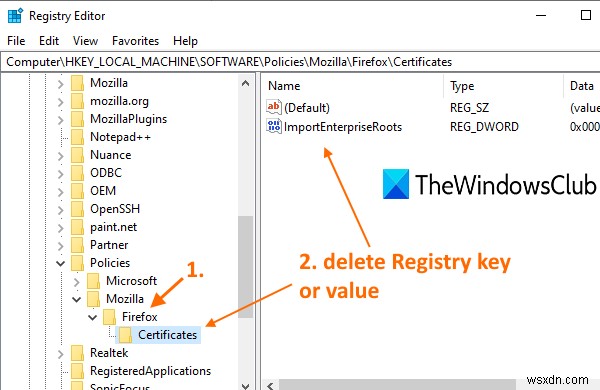
Task: Select the Partner folder icon
Action: coord(77,245)
